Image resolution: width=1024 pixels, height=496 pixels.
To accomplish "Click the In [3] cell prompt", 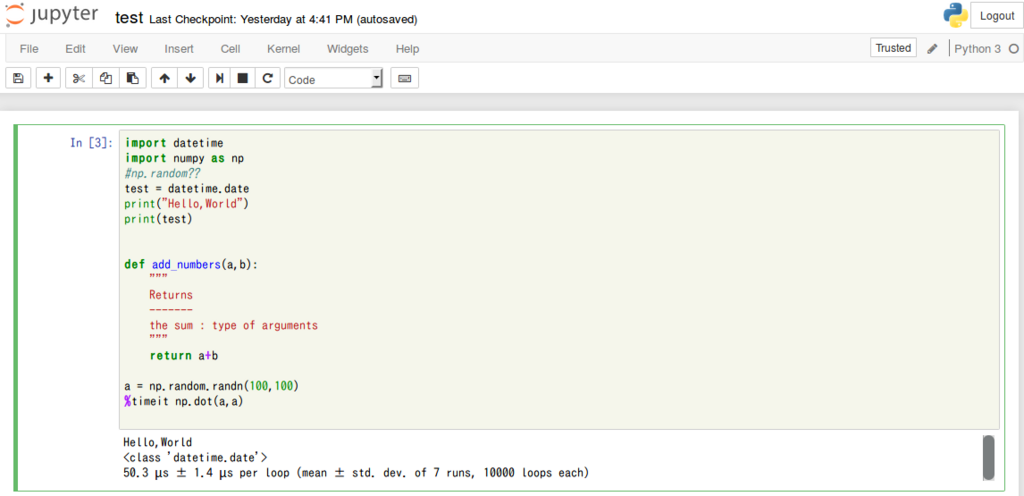I will point(91,142).
